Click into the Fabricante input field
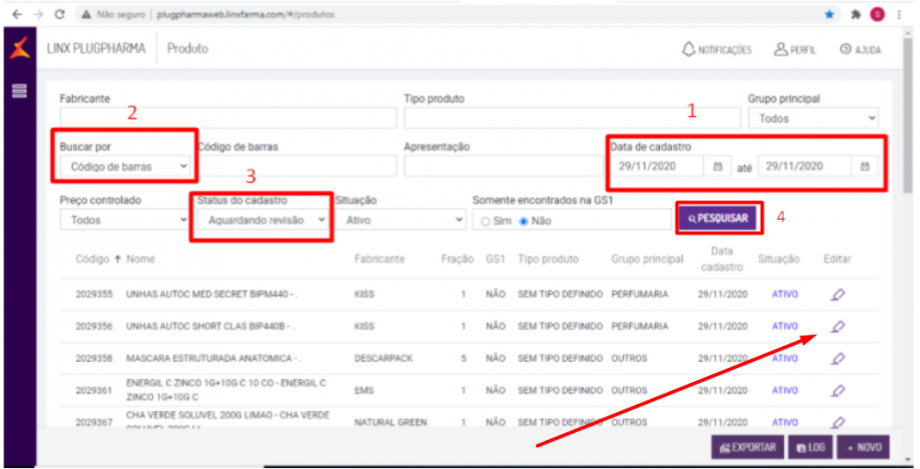The height and width of the screenshot is (469, 920). 224,118
